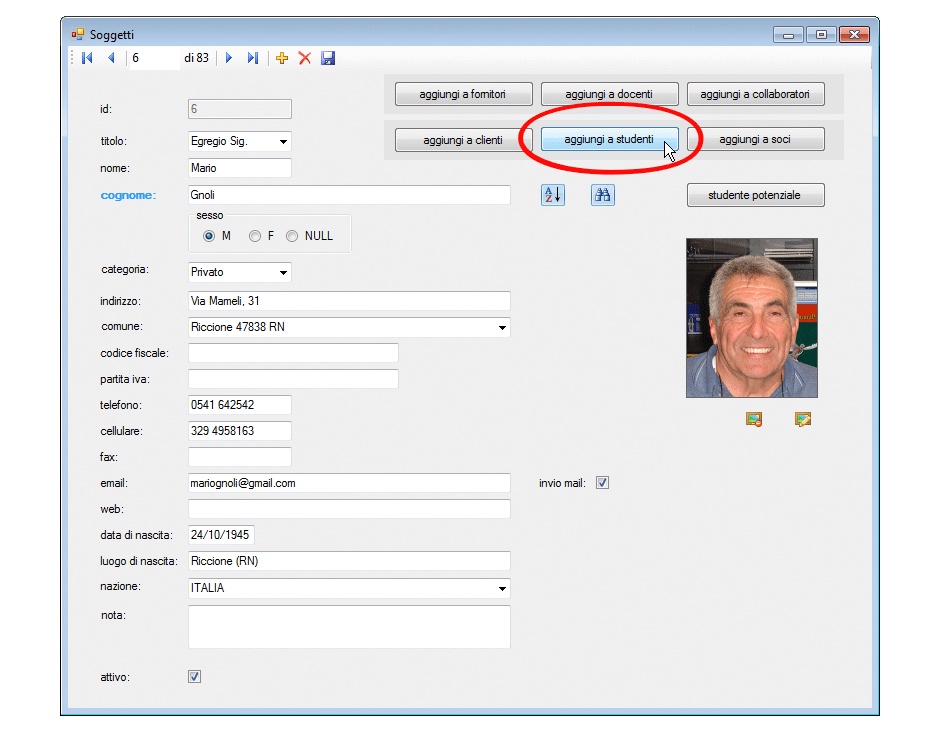Minimize the Soggetti window
Viewport: 940px width, 732px height.
click(x=788, y=35)
